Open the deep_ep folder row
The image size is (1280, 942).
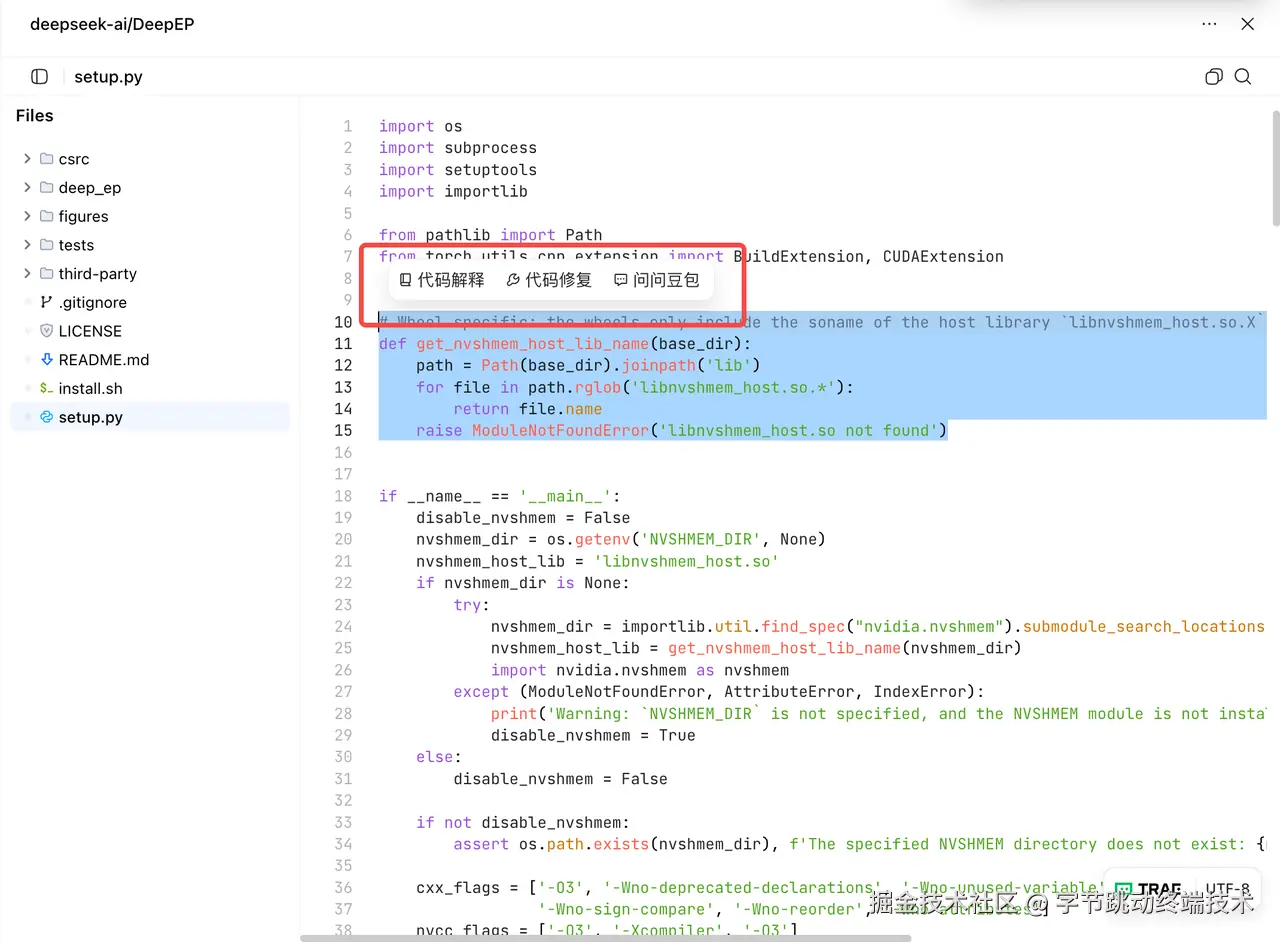(x=150, y=188)
